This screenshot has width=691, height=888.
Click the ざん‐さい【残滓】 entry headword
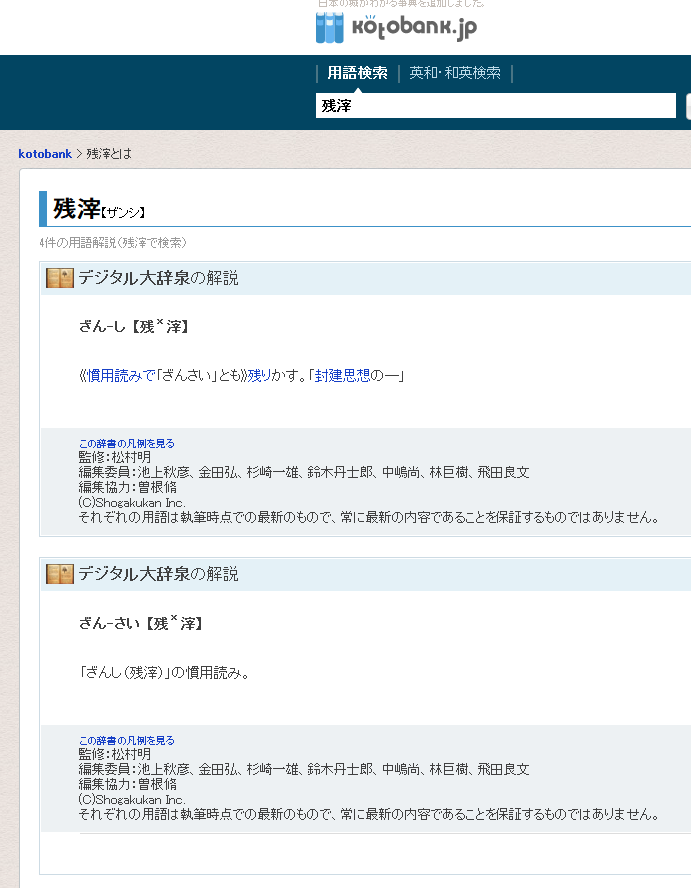[x=141, y=623]
